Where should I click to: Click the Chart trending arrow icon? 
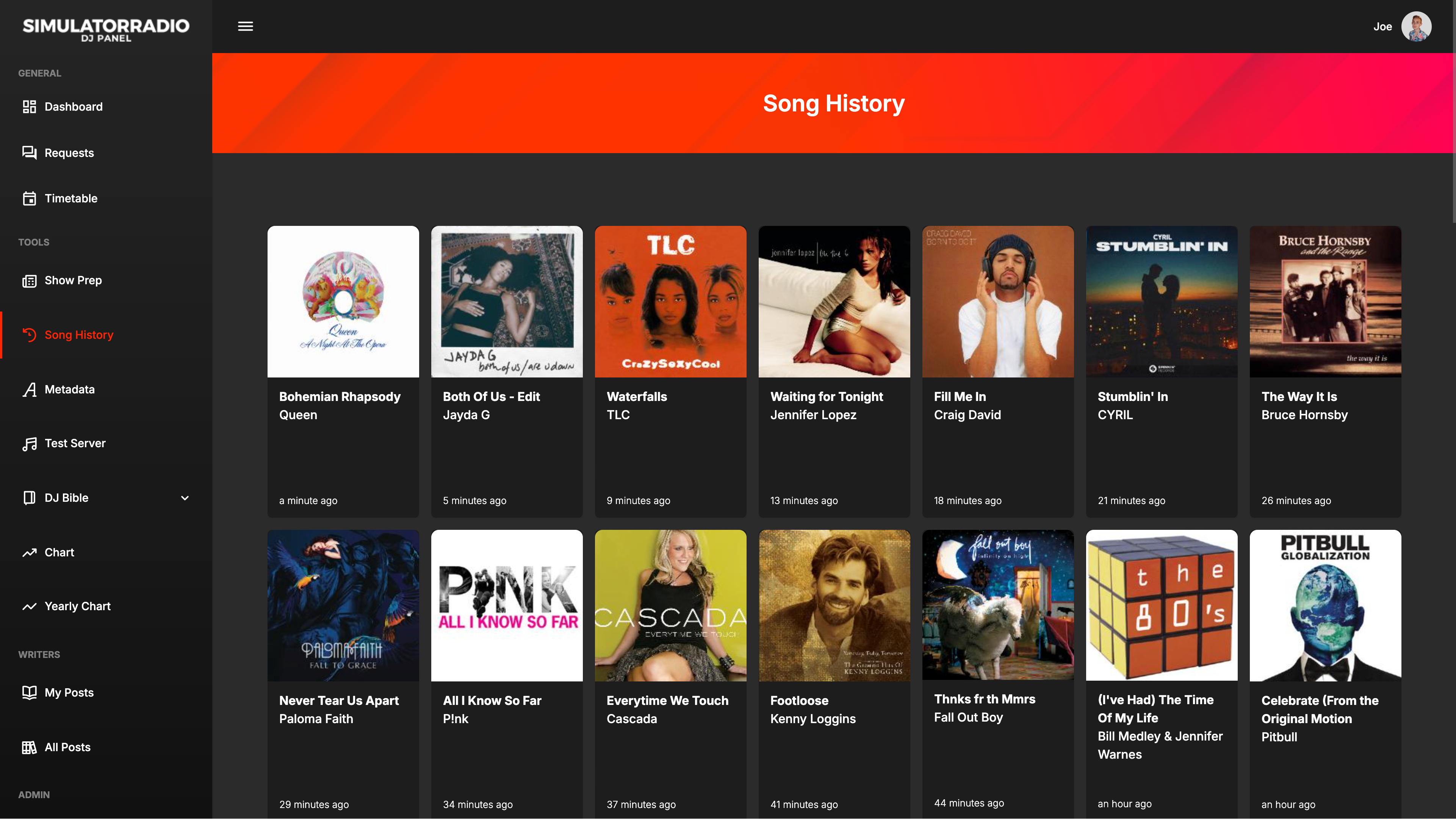[30, 553]
